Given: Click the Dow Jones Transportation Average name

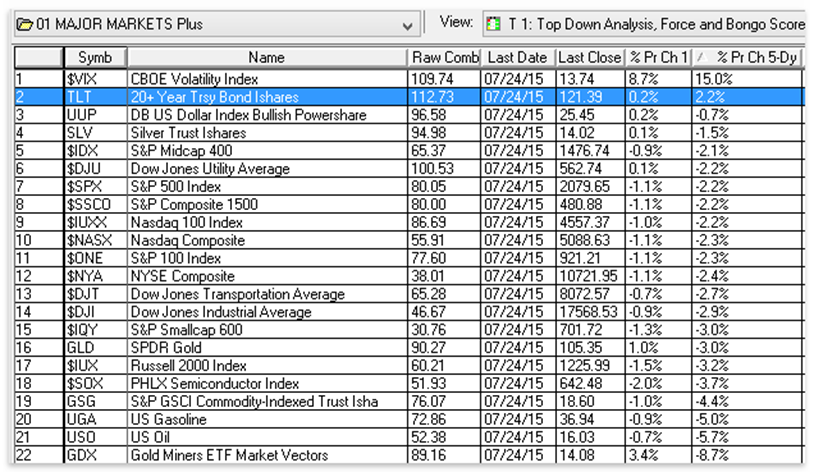Looking at the screenshot, I should (x=237, y=294).
